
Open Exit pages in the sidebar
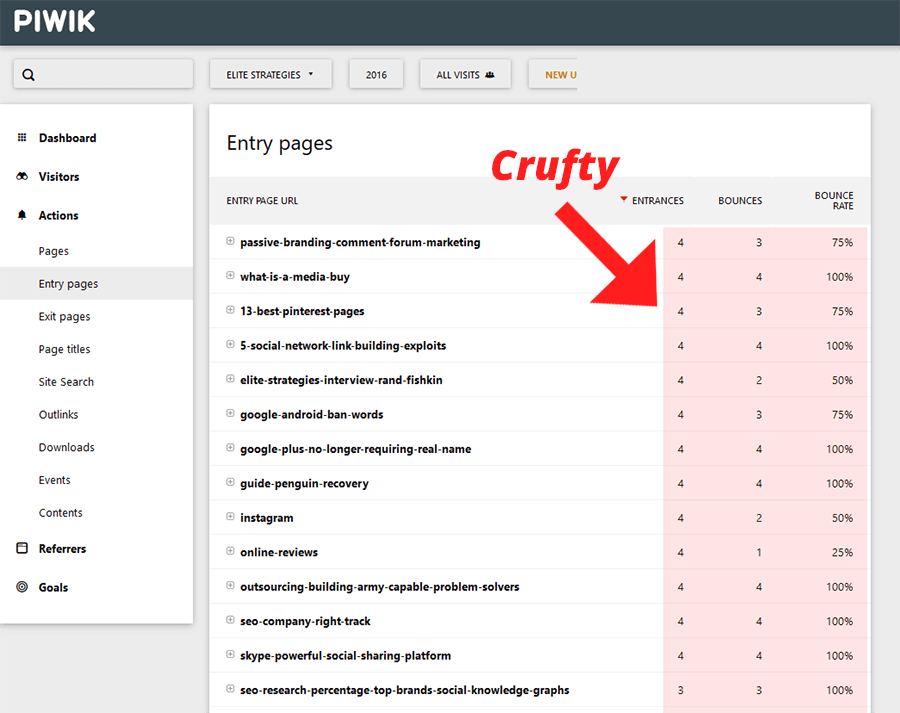coord(64,317)
